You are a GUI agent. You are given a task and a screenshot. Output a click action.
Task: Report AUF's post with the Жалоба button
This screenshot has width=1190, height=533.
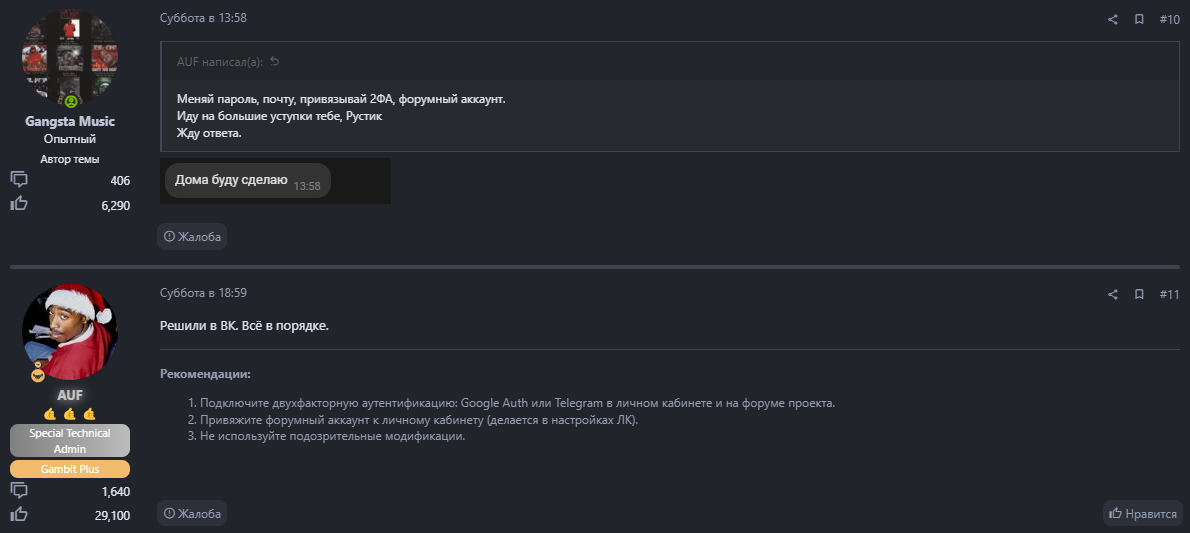pyautogui.click(x=192, y=513)
